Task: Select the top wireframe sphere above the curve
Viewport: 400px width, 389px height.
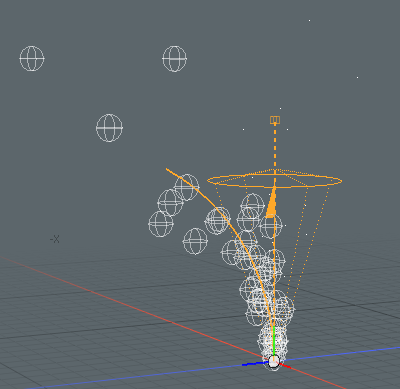Action: click(174, 59)
